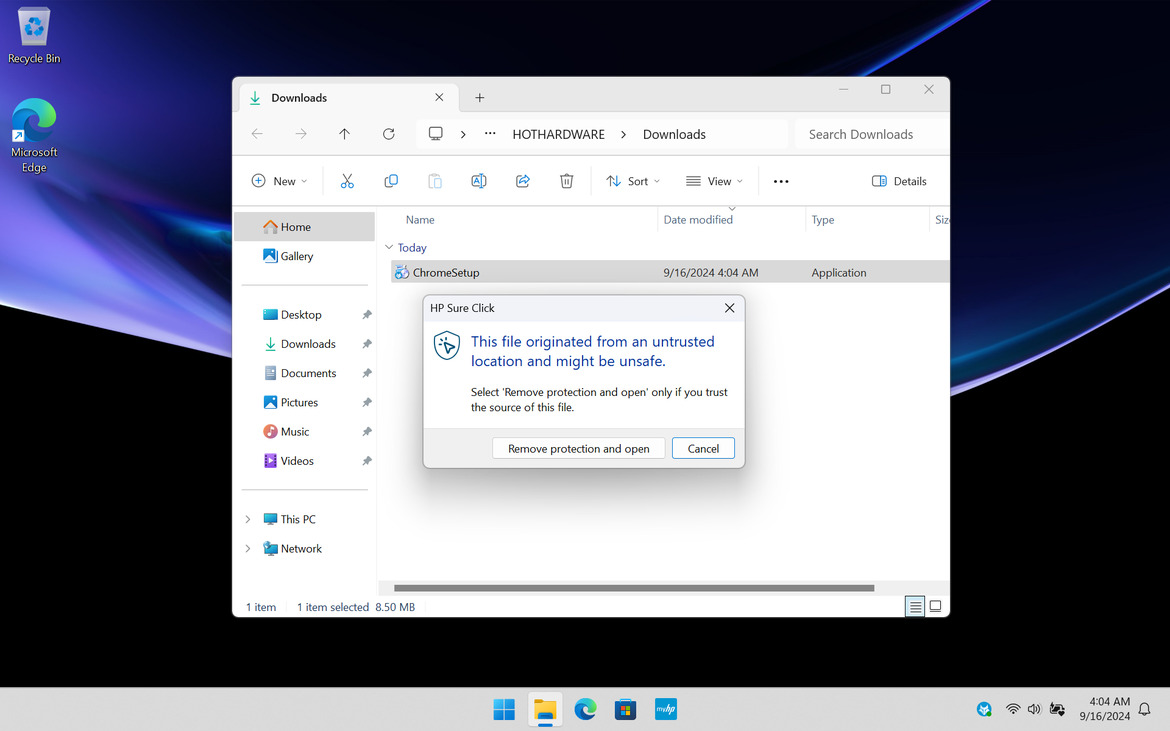The image size is (1170, 731).
Task: Click the Share icon in toolbar
Action: (523, 181)
